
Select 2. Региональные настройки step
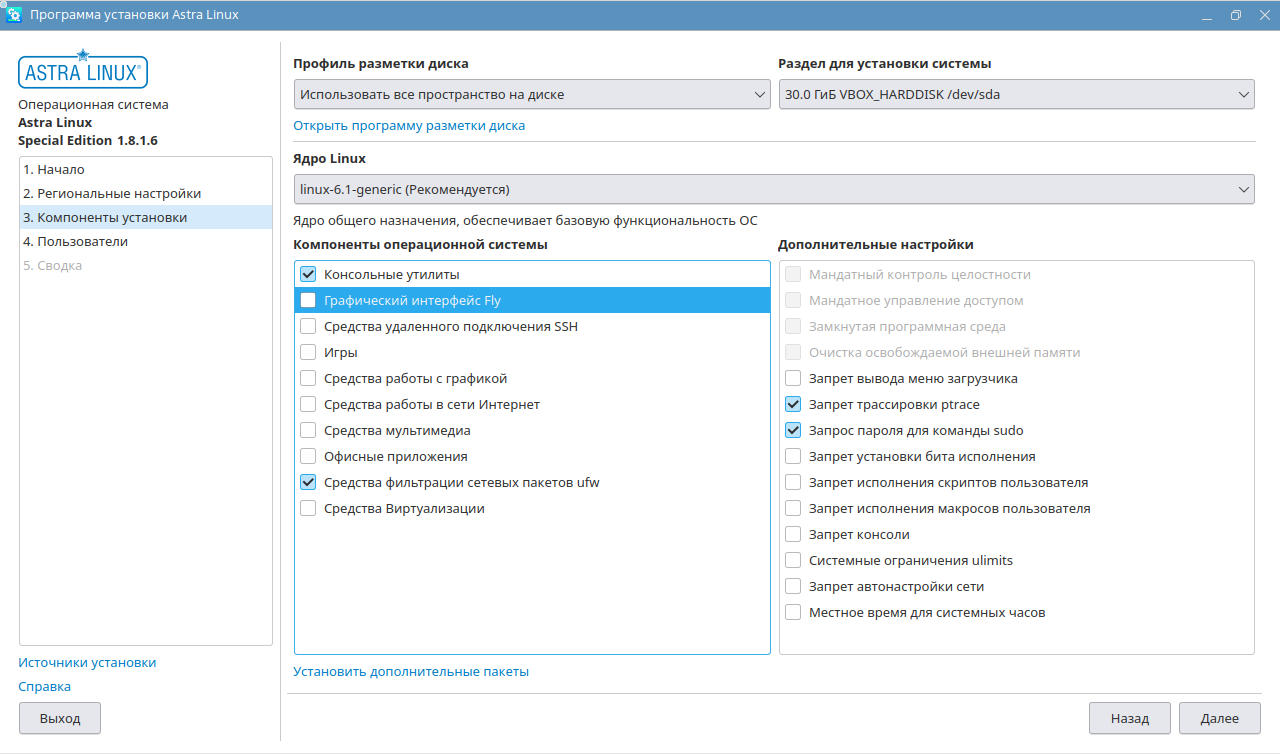click(x=112, y=193)
